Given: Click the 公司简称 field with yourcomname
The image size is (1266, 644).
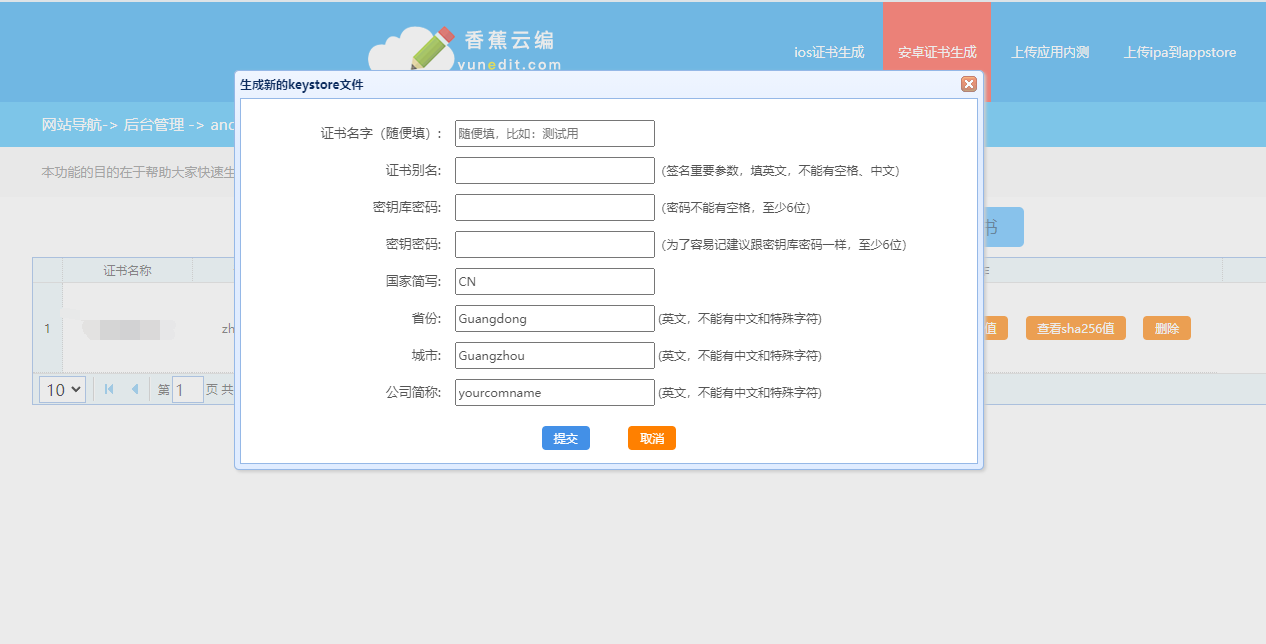Looking at the screenshot, I should pyautogui.click(x=554, y=393).
